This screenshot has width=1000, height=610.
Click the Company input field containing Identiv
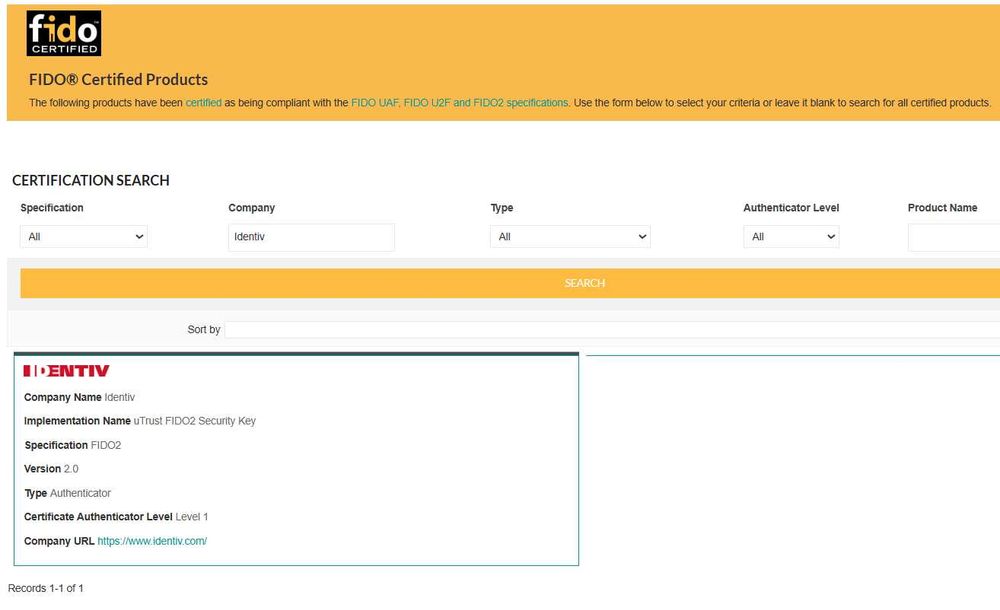pyautogui.click(x=311, y=237)
